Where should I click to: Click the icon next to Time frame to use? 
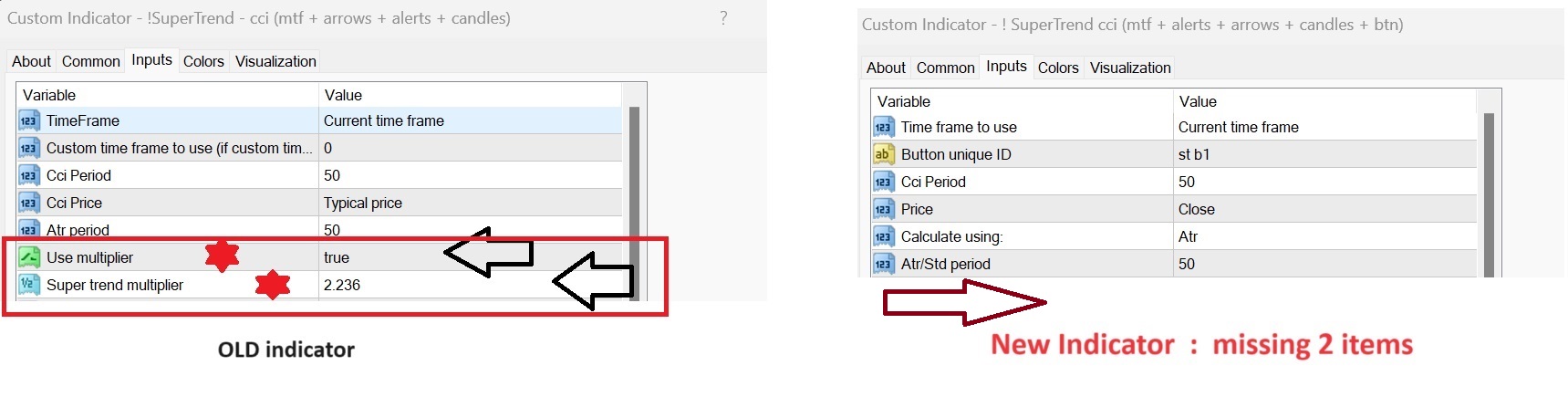pos(883,127)
